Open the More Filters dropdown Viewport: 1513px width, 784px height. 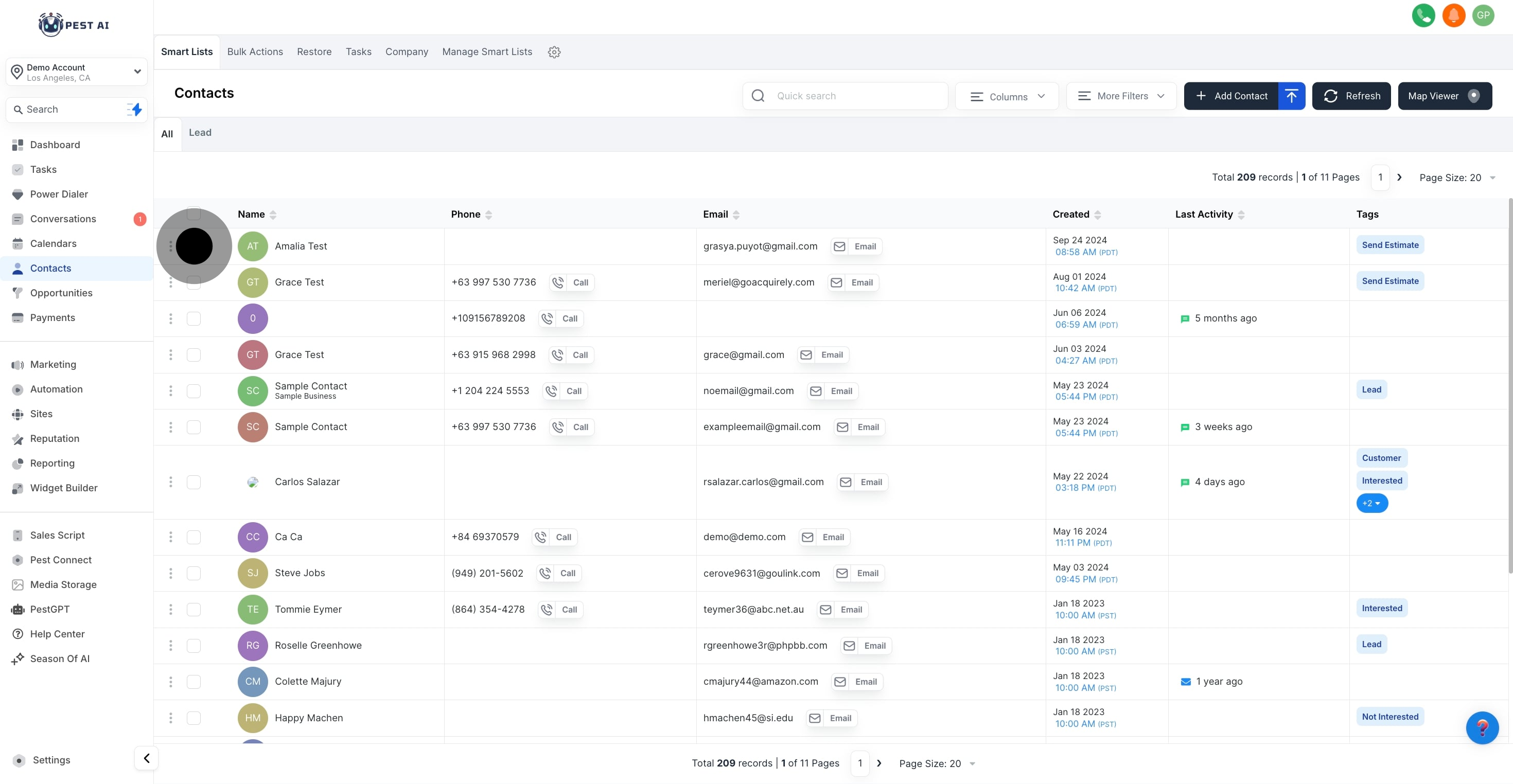(1121, 96)
